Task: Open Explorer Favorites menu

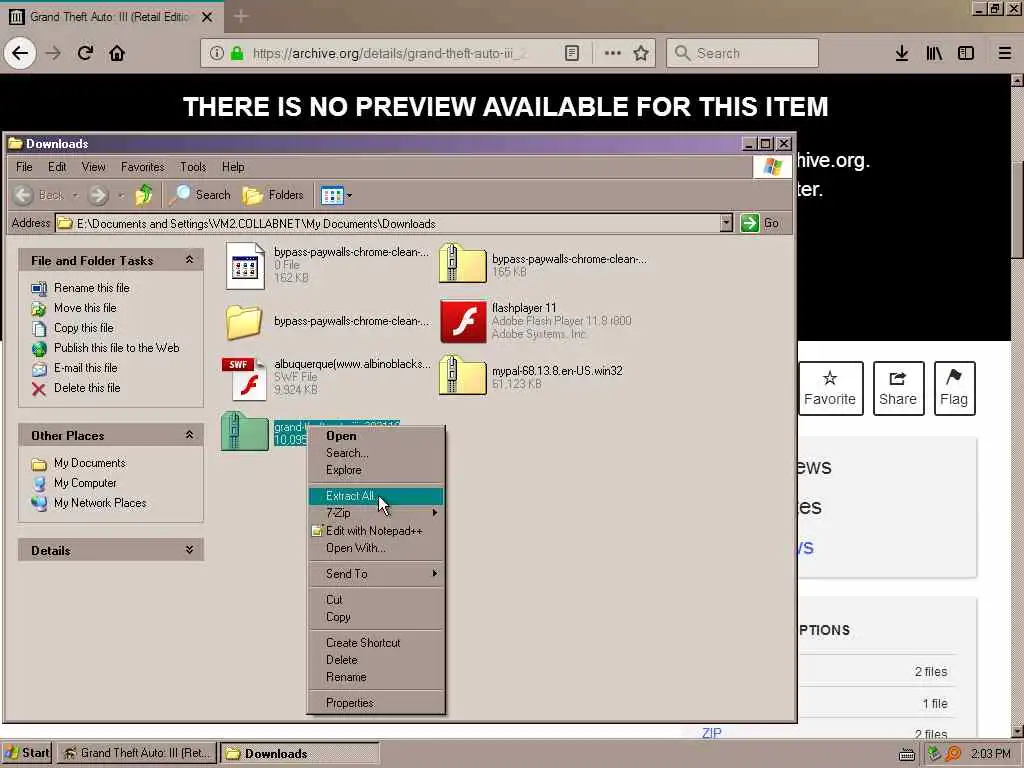Action: 142,167
